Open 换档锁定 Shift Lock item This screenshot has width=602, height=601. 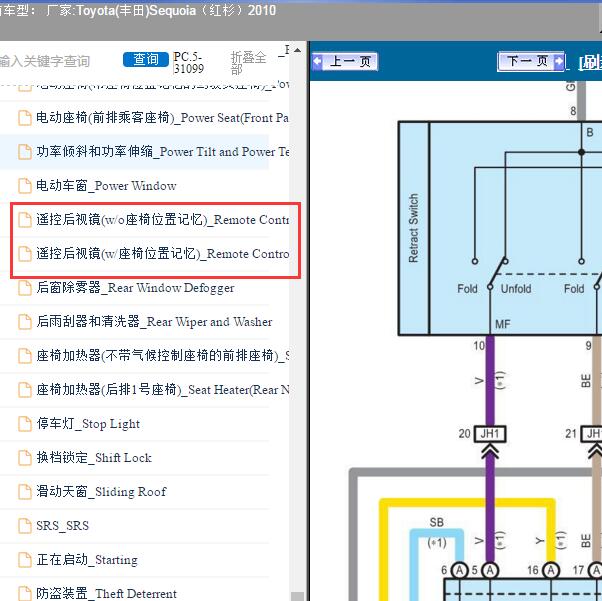click(94, 457)
